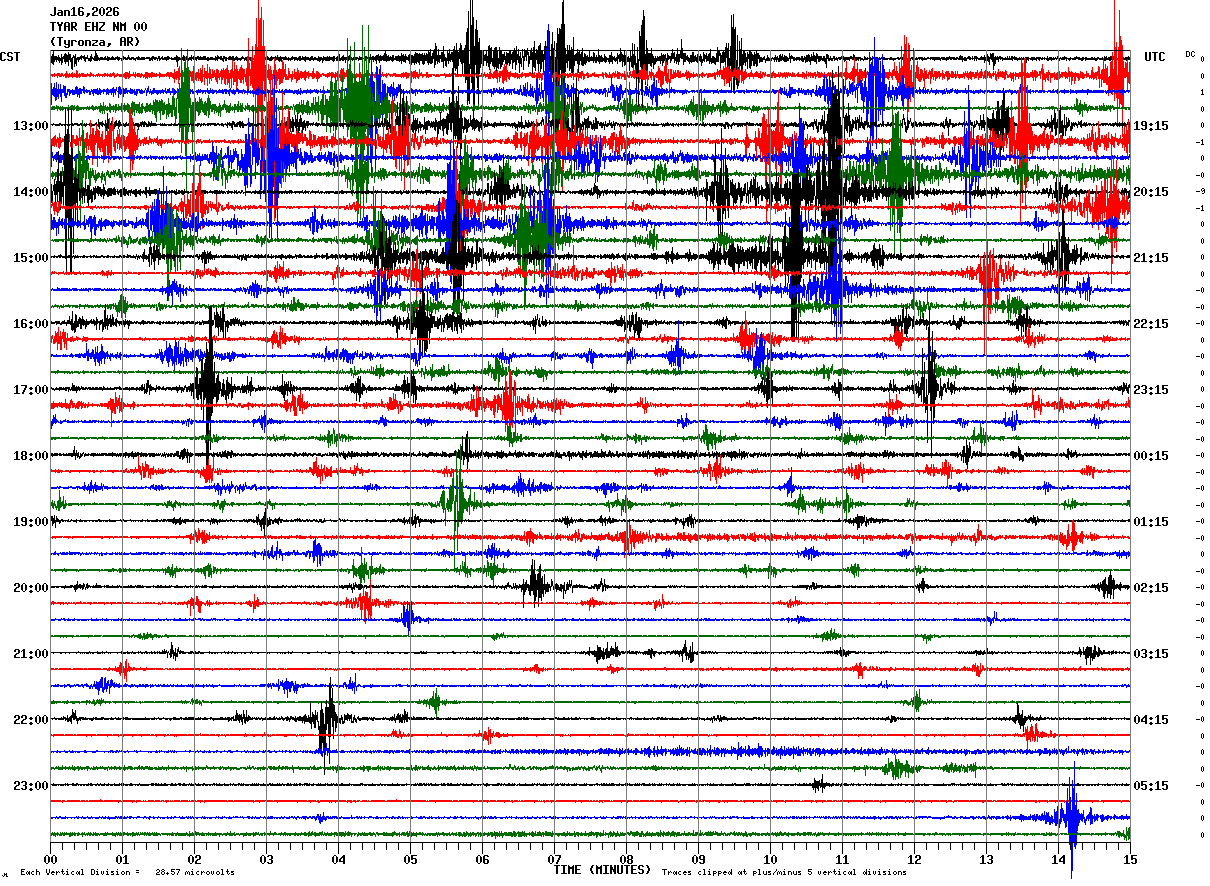Viewport: 1210px width, 886px height.
Task: Click the (Tyronza, AR) location text
Action: (95, 42)
